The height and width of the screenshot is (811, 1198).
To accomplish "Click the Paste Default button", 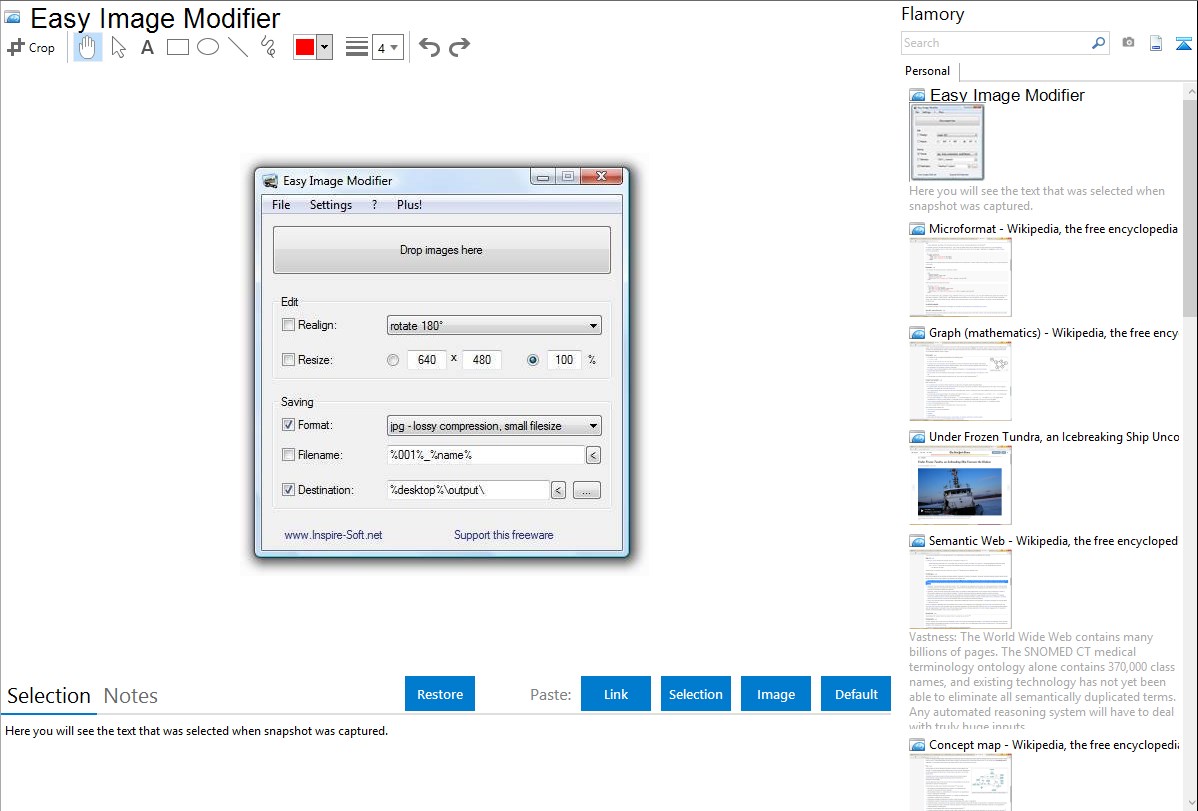I will point(856,694).
